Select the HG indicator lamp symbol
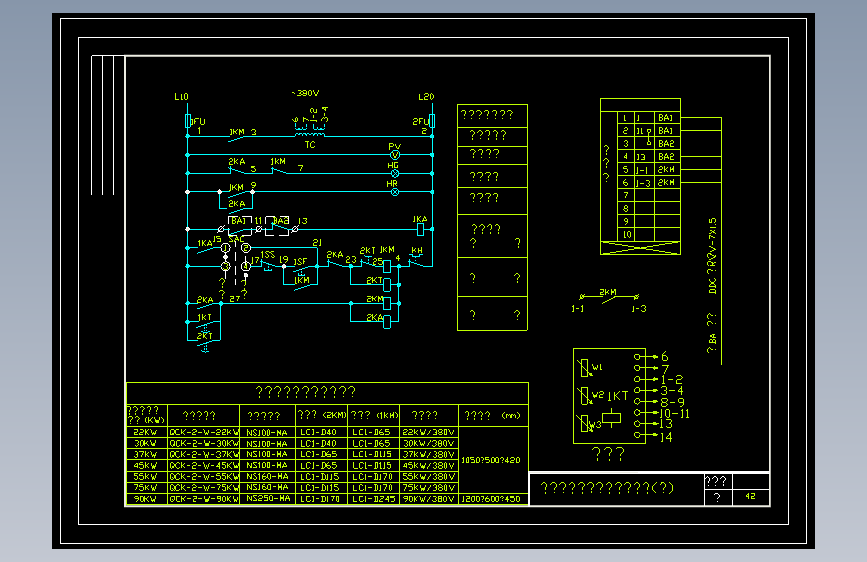Screen dimensions: 867x562 click(395, 174)
